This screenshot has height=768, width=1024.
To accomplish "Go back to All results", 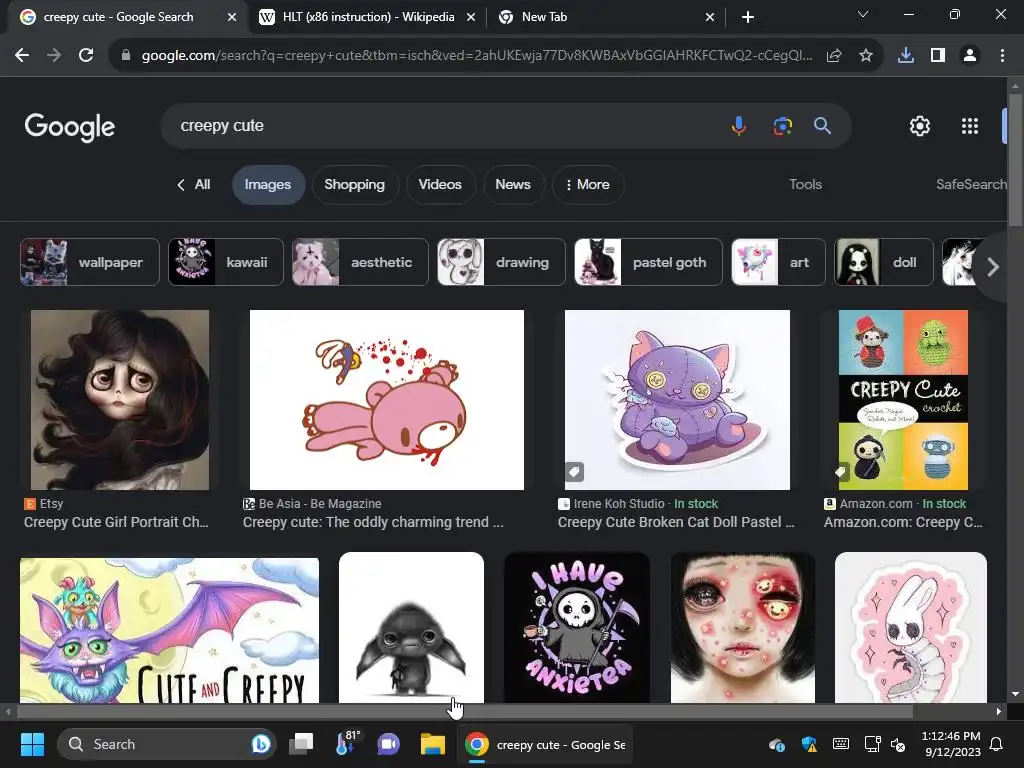I will point(194,185).
